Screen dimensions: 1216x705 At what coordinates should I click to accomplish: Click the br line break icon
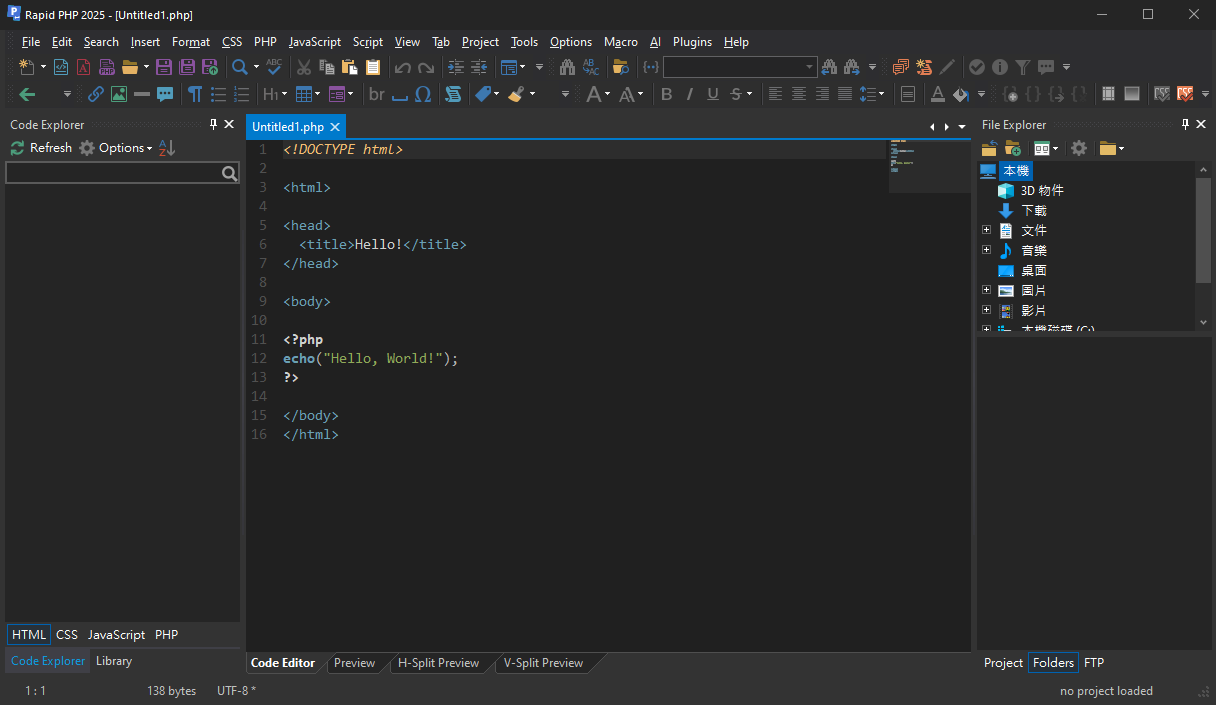click(376, 94)
